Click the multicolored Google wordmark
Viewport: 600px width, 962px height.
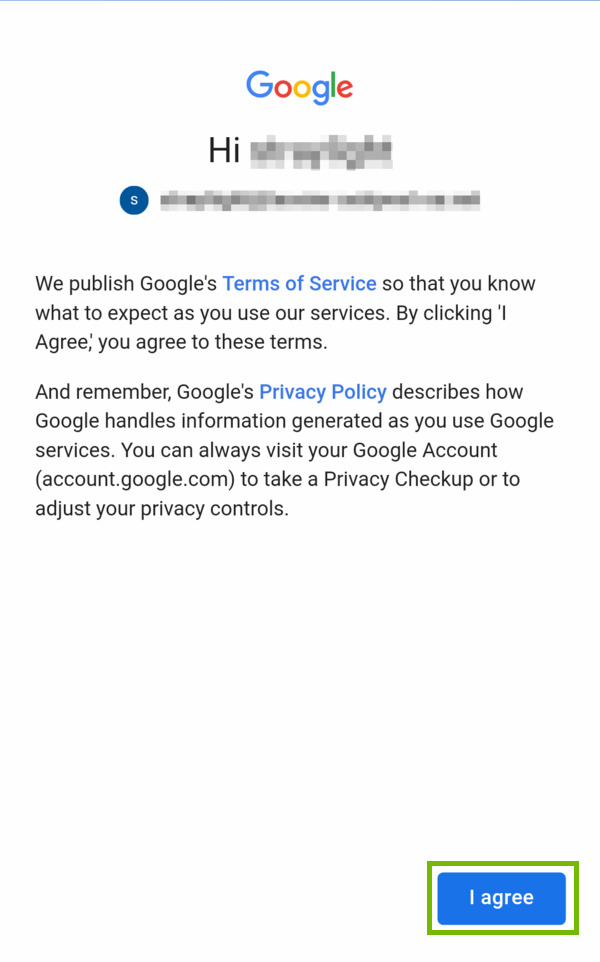[299, 88]
